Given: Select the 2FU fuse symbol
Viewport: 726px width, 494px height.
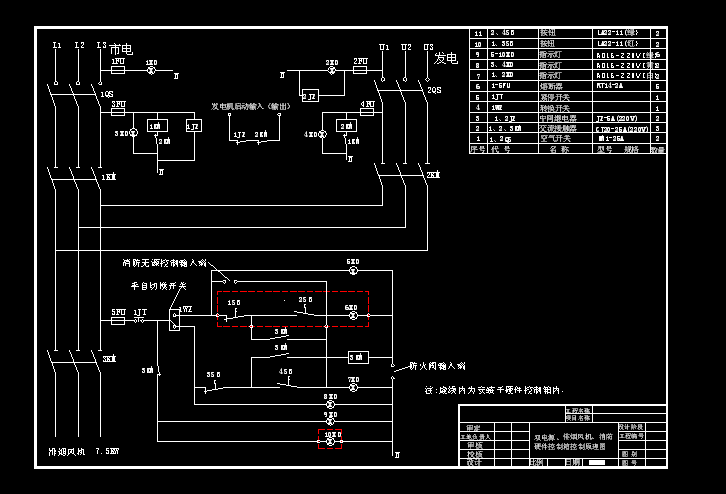Looking at the screenshot, I should pyautogui.click(x=360, y=70).
